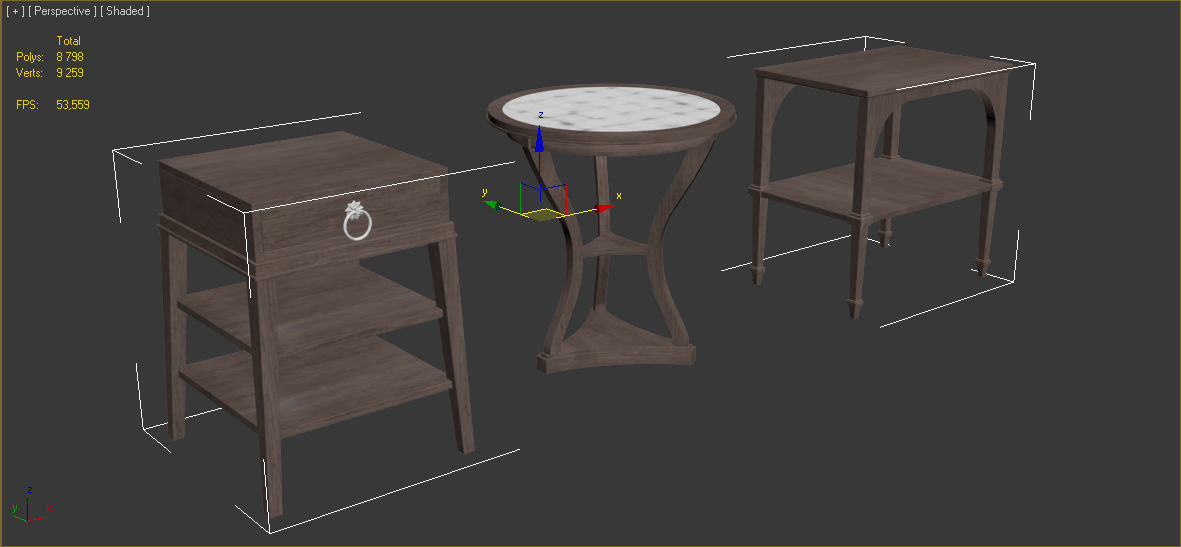Click the green Y axis gizmo arrow
1181x547 pixels.
(493, 203)
